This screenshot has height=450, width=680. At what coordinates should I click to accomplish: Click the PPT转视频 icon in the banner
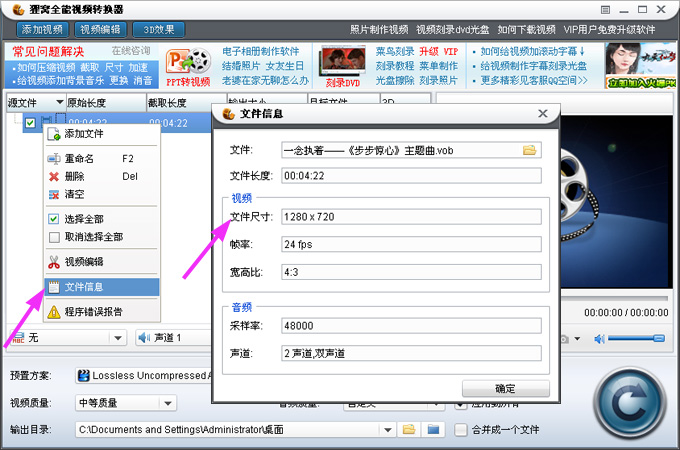pyautogui.click(x=188, y=65)
